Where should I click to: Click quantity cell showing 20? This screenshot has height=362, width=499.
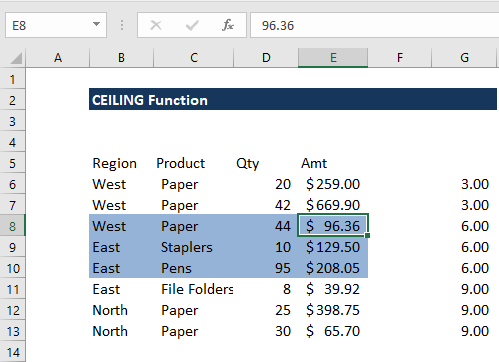266,184
